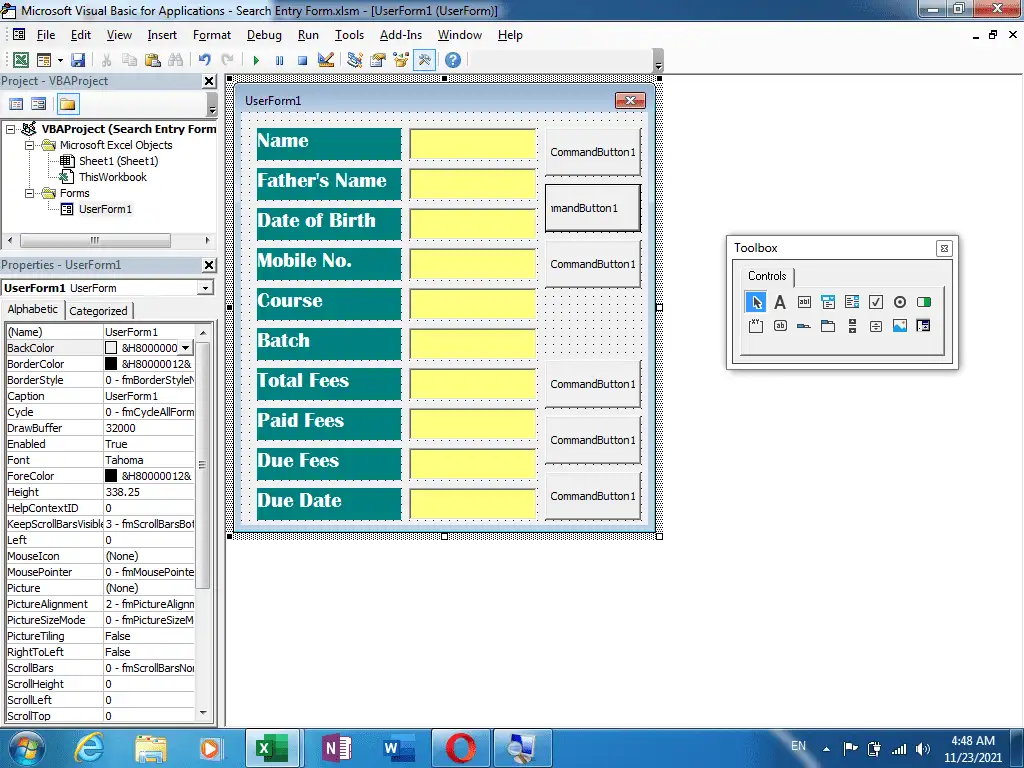Toggle Folders in the Project panel

coord(67,104)
